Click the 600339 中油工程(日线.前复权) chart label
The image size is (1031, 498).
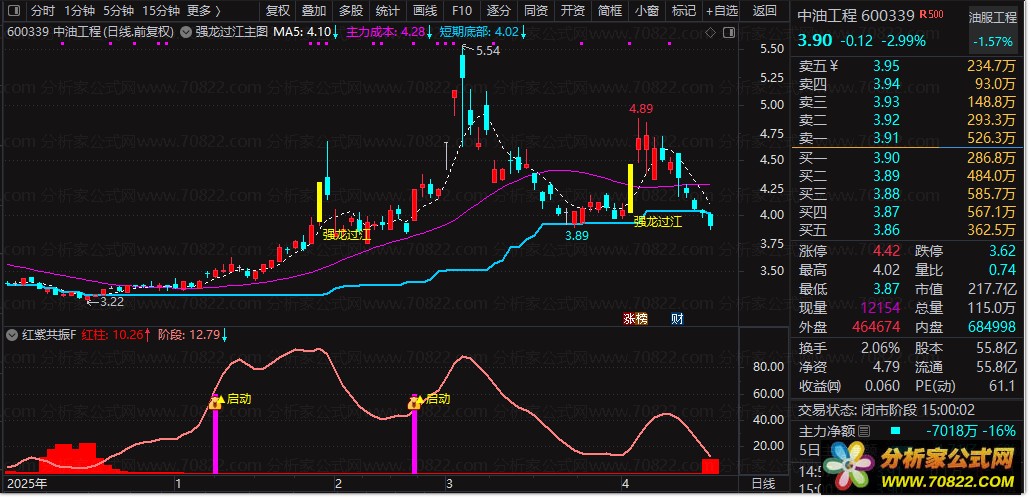[x=91, y=32]
